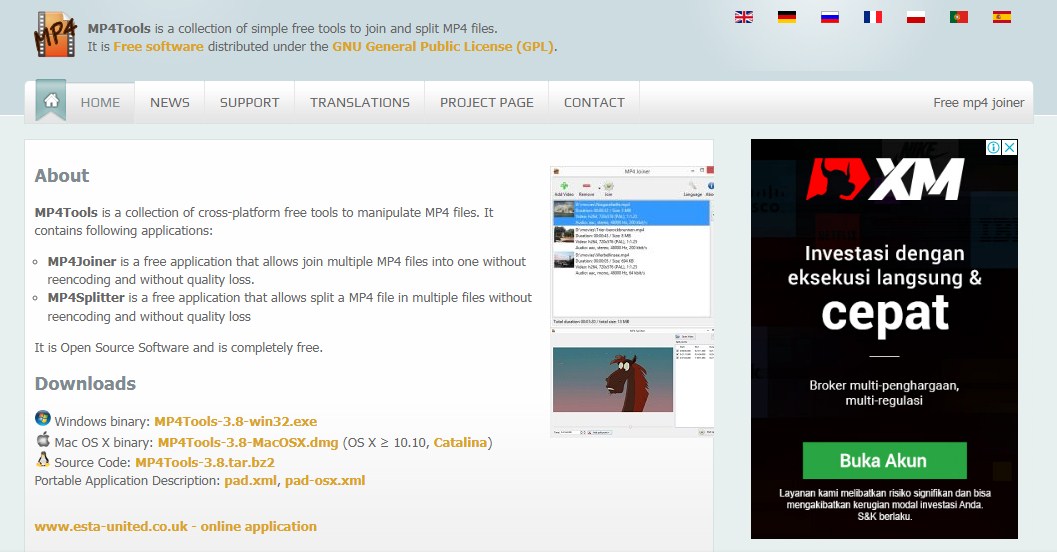Choose the French flag language icon
Viewport: 1057px width, 552px height.
(873, 17)
